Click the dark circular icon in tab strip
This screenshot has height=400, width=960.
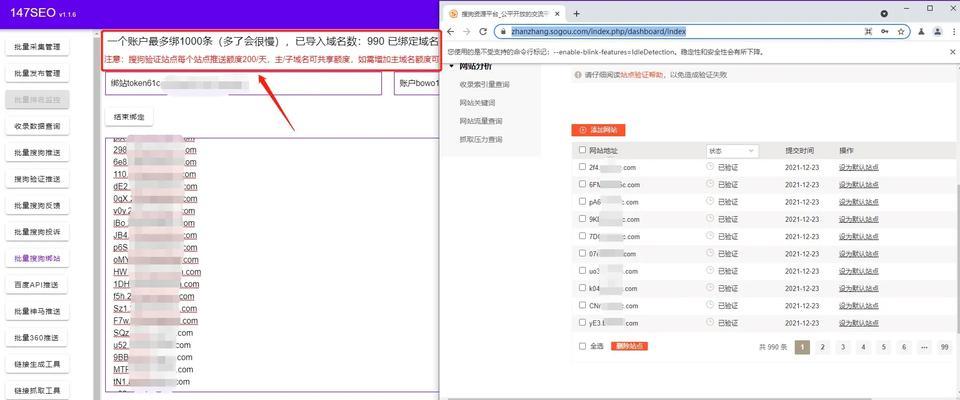[x=884, y=13]
